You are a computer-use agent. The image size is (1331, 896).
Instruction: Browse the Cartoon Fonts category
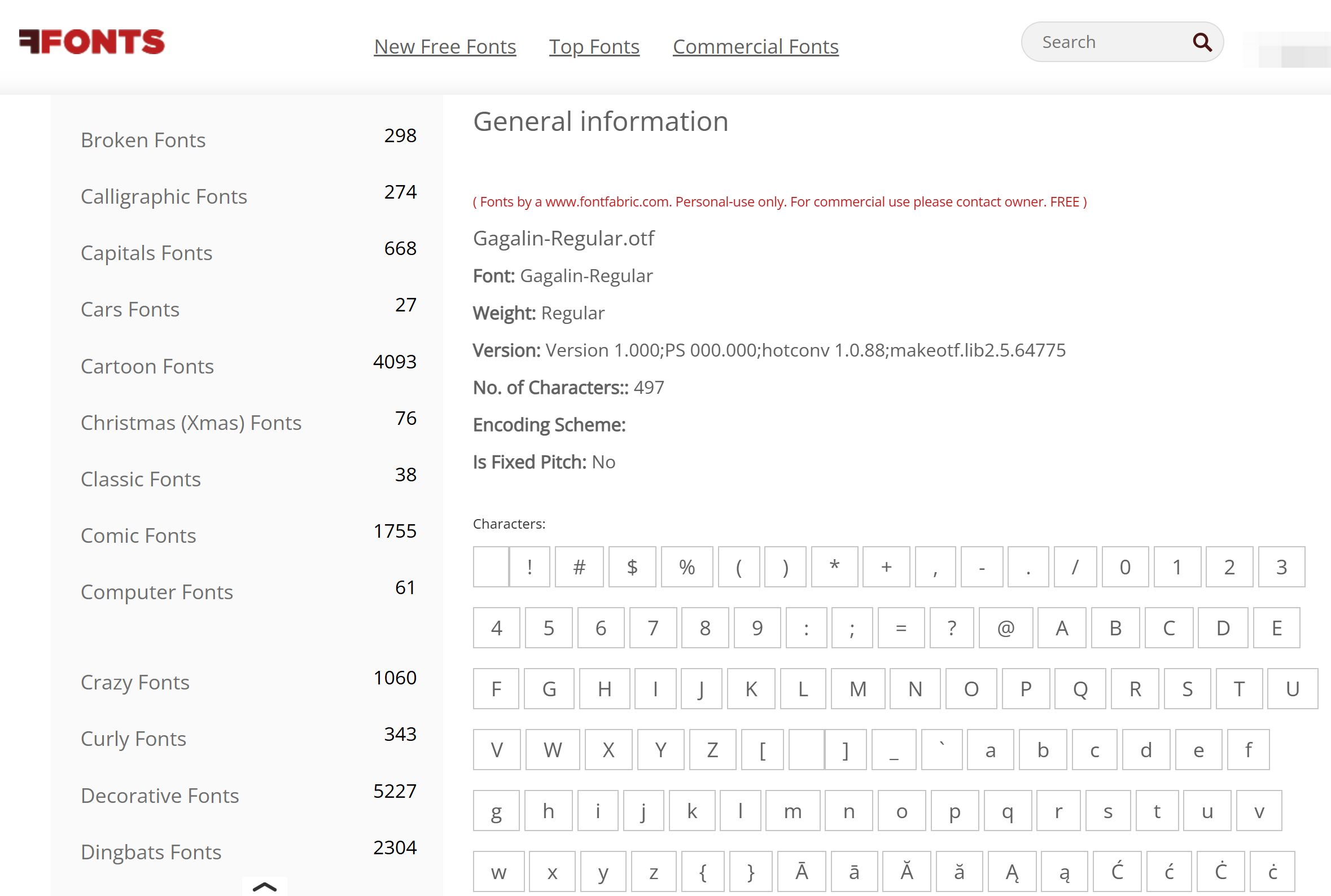[x=147, y=366]
